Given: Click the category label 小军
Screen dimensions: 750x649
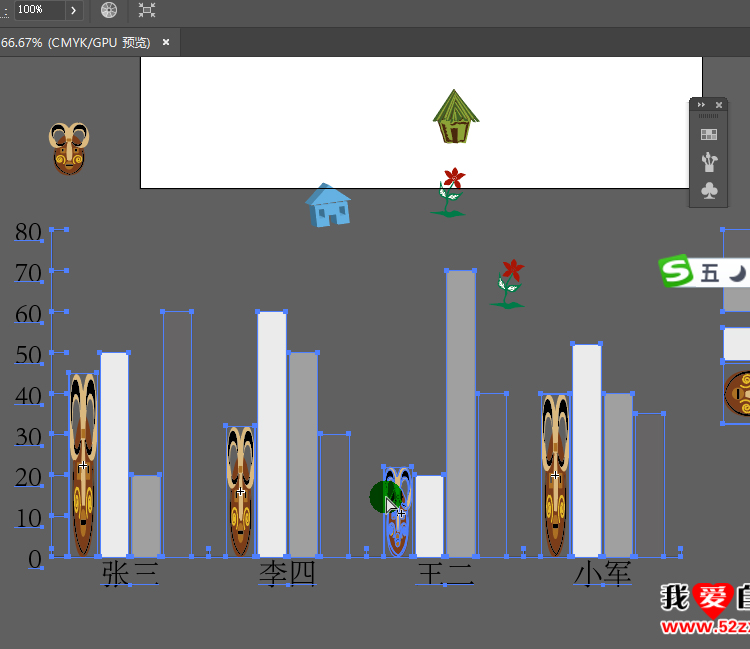Looking at the screenshot, I should click(602, 573).
